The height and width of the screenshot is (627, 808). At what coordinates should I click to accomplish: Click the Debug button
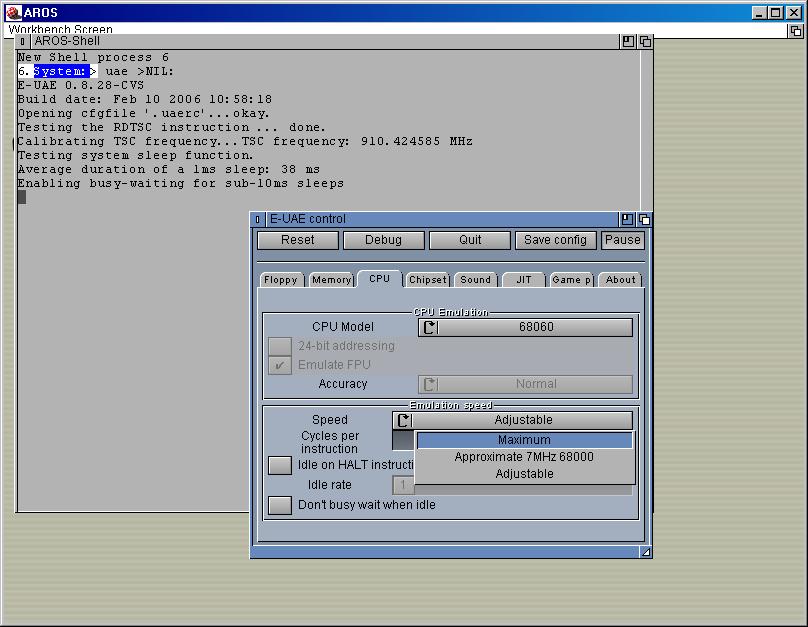point(383,240)
